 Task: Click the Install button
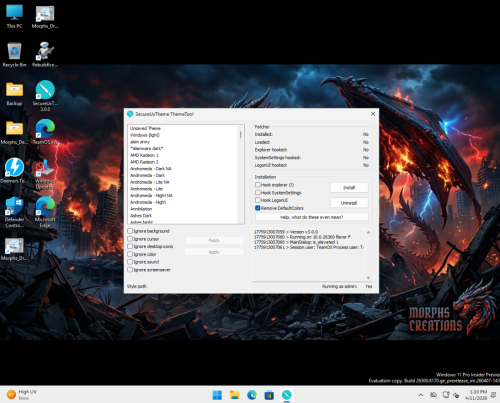click(349, 188)
